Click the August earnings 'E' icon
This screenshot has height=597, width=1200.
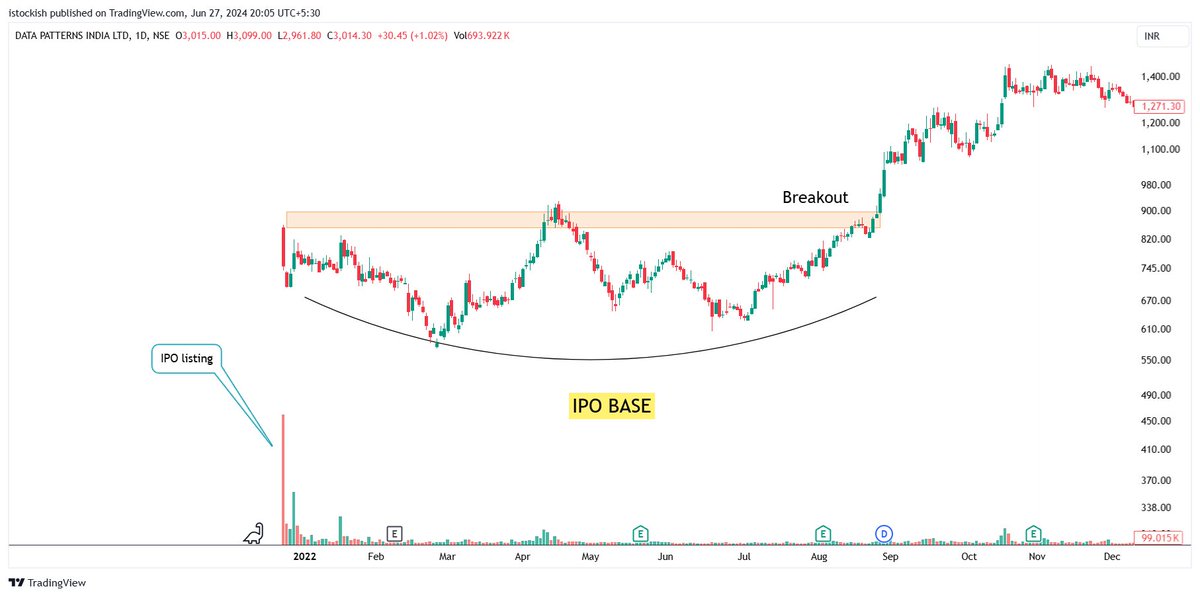click(823, 535)
